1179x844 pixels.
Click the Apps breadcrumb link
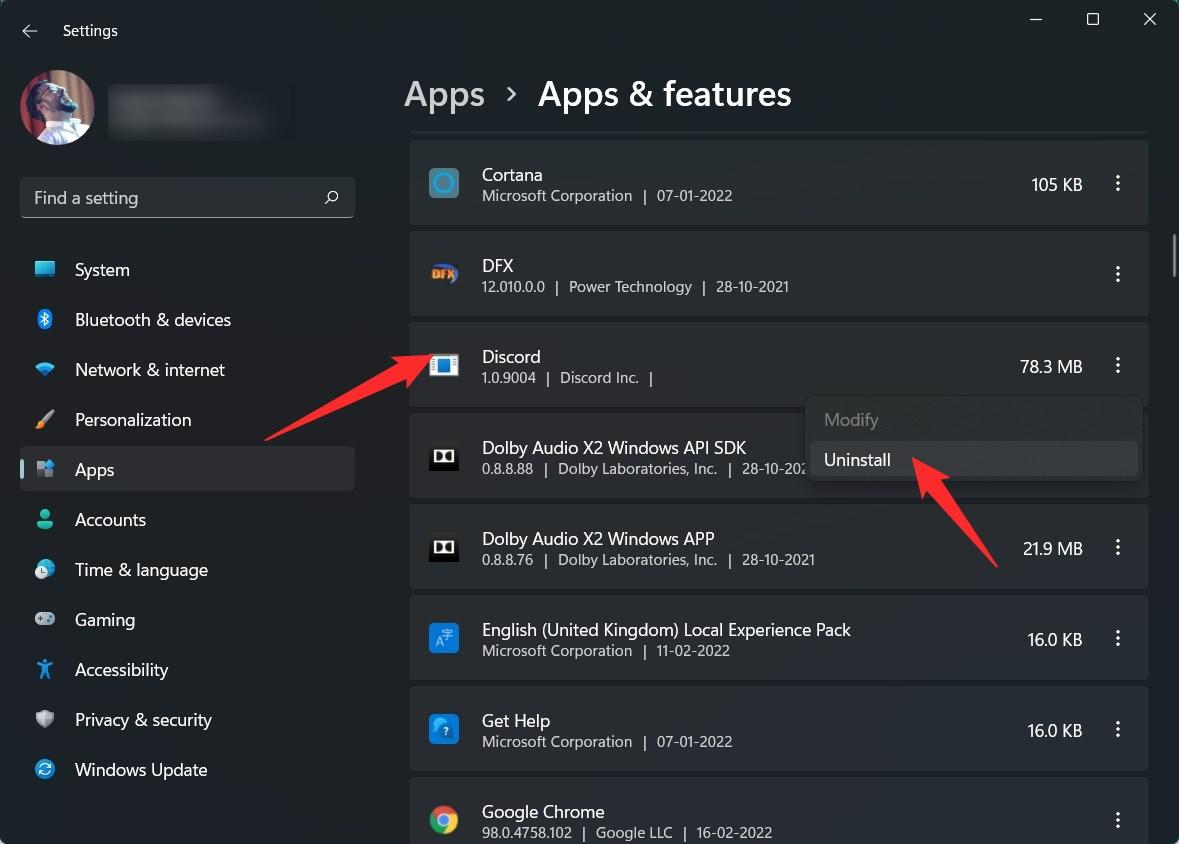444,95
